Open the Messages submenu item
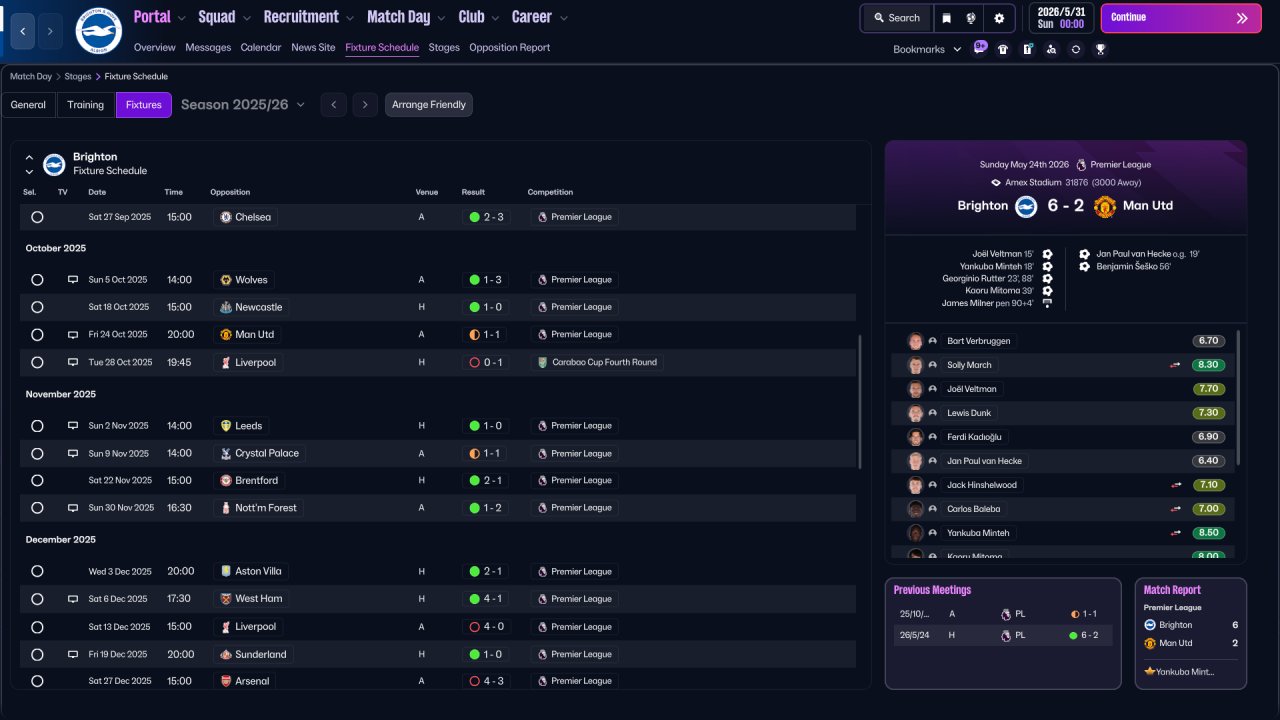1280x720 pixels. [x=208, y=47]
